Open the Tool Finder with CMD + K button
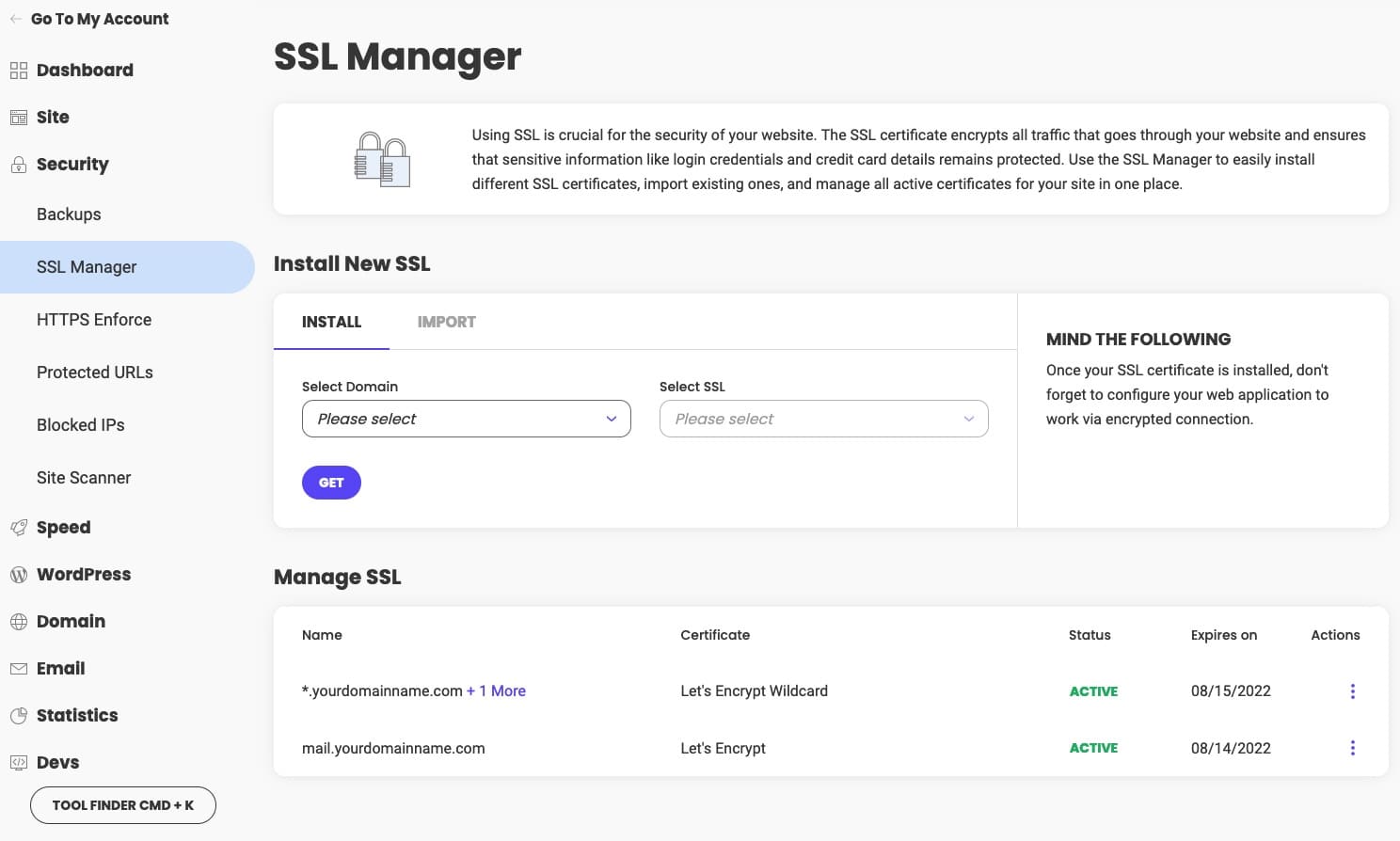The image size is (1400, 841). pos(122,805)
